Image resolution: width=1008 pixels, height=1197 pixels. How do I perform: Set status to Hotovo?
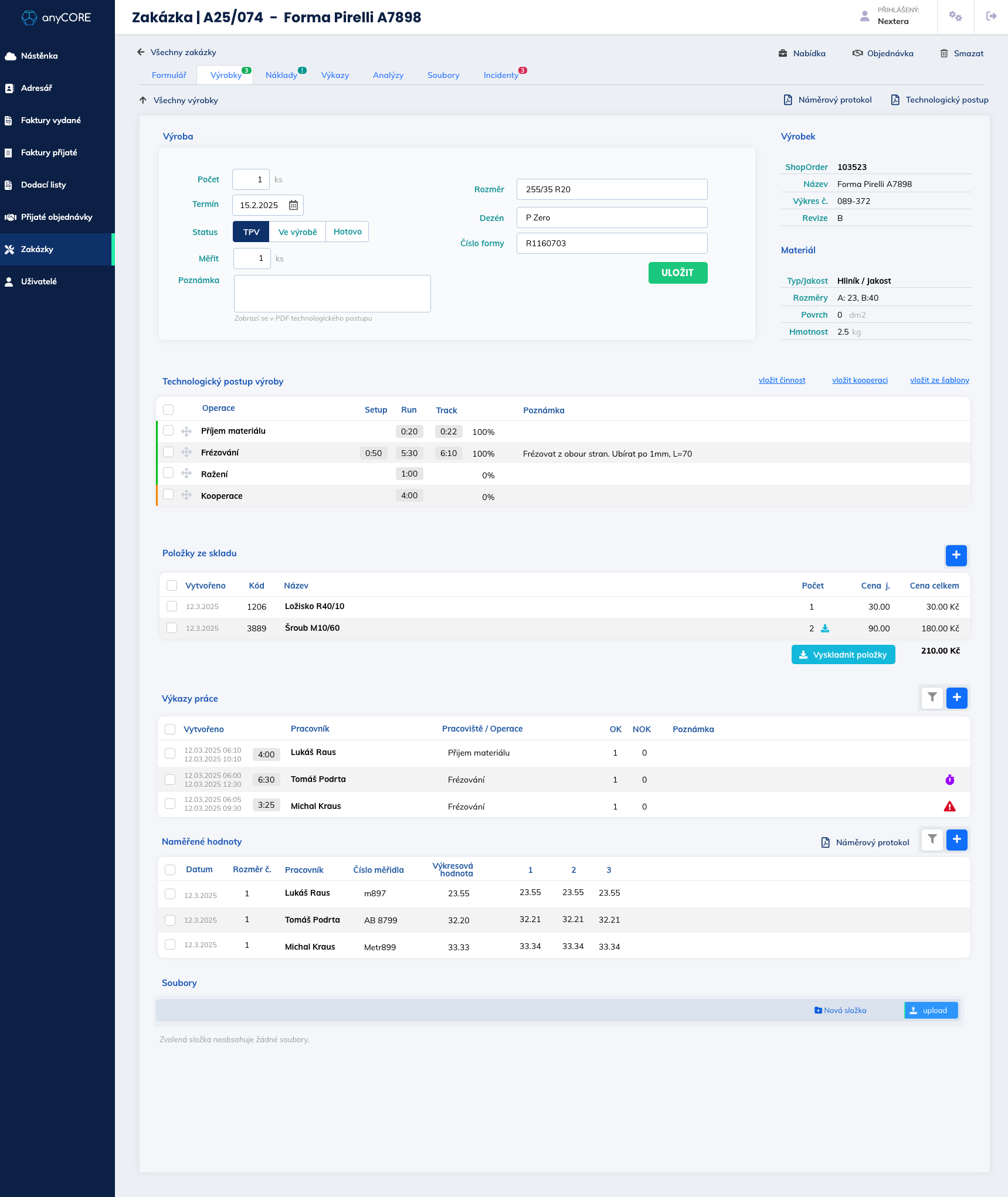click(x=347, y=232)
